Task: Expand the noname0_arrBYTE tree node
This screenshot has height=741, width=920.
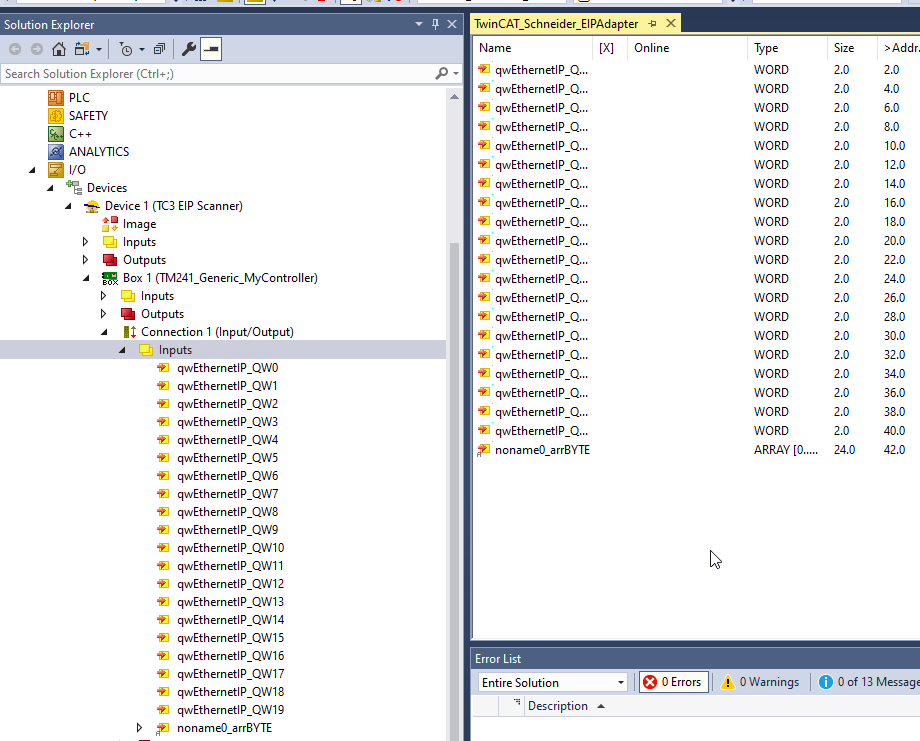Action: coord(140,728)
